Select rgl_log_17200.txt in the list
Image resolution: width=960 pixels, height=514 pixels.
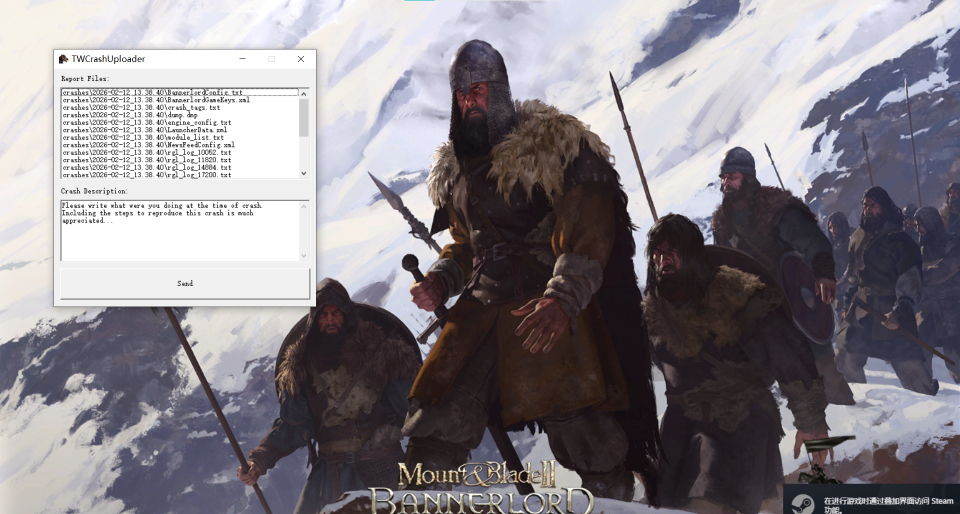point(146,175)
